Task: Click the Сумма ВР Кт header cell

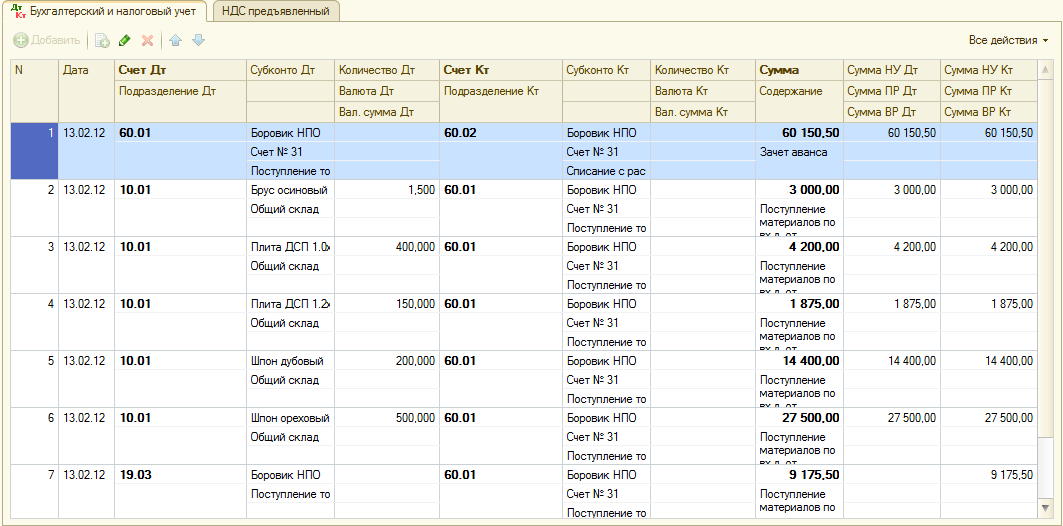Action: 988,112
